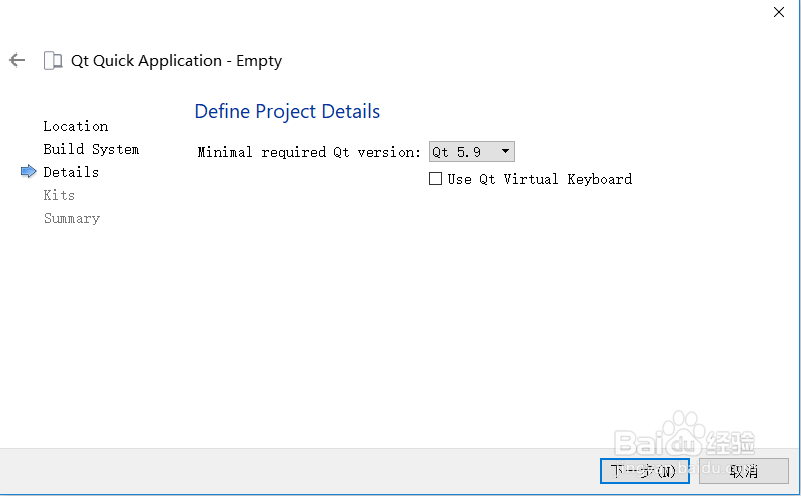Close the wizard dialog with the X
The image size is (801, 496).
click(x=779, y=12)
